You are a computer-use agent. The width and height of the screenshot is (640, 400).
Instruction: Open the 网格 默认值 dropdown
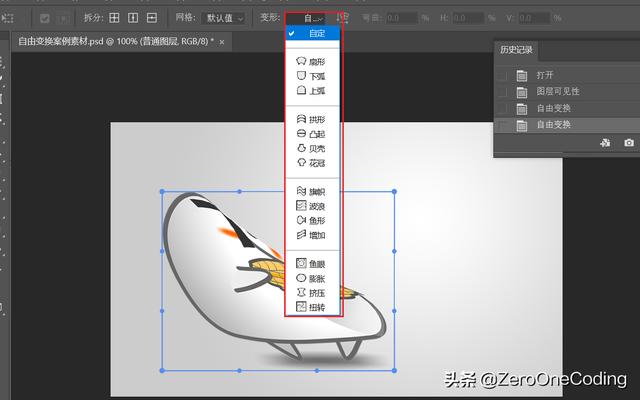[224, 18]
